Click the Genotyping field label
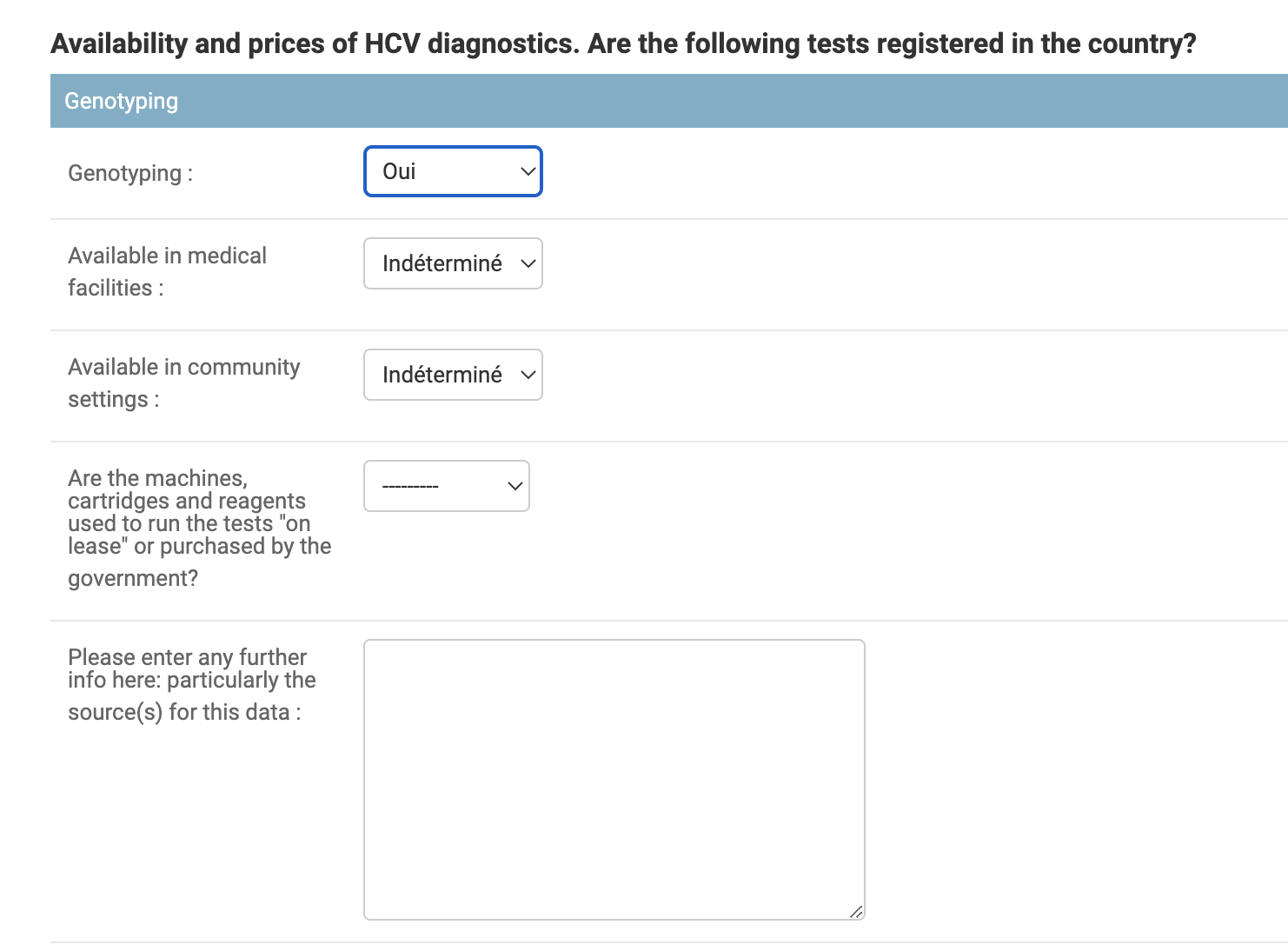Viewport: 1288px width, 951px height. [130, 173]
